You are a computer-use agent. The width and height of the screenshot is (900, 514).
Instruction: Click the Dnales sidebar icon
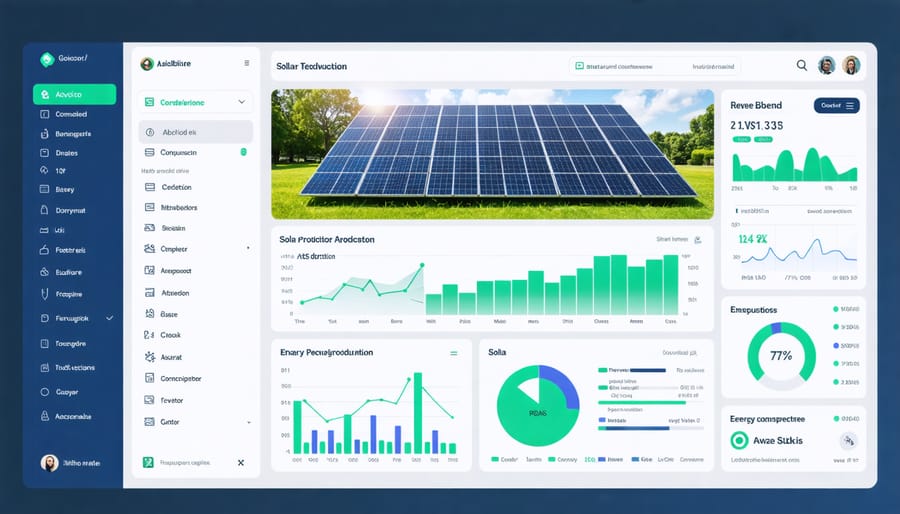point(44,153)
